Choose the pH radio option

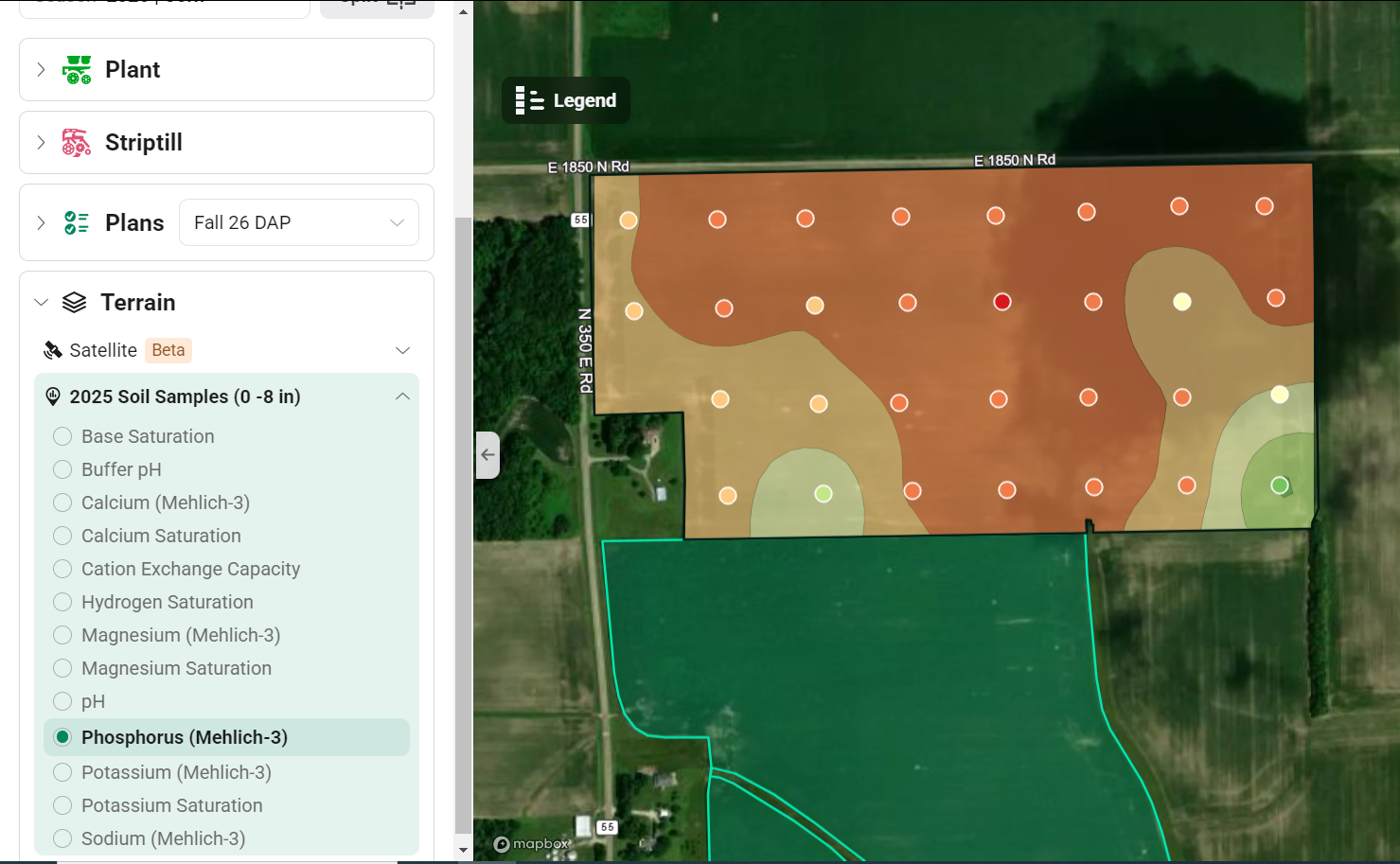tap(62, 701)
